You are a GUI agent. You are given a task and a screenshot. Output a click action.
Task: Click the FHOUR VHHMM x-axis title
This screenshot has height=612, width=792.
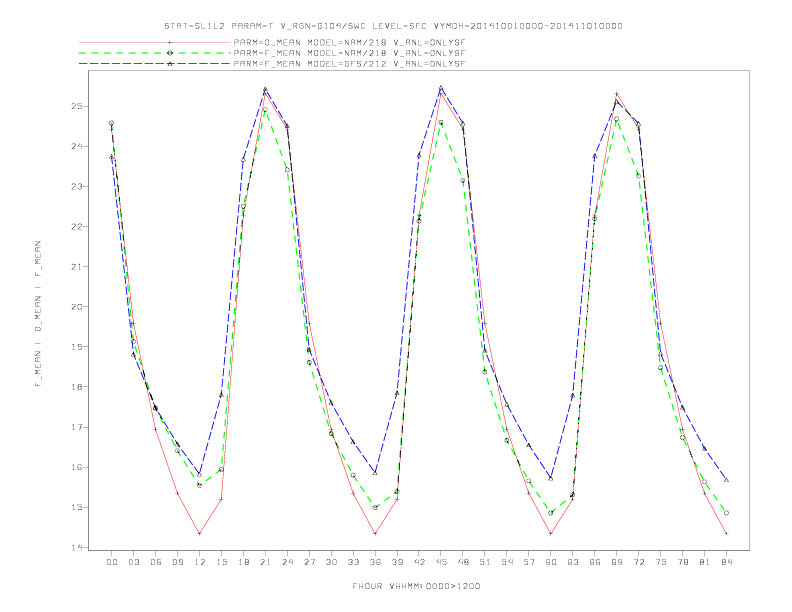tap(416, 586)
